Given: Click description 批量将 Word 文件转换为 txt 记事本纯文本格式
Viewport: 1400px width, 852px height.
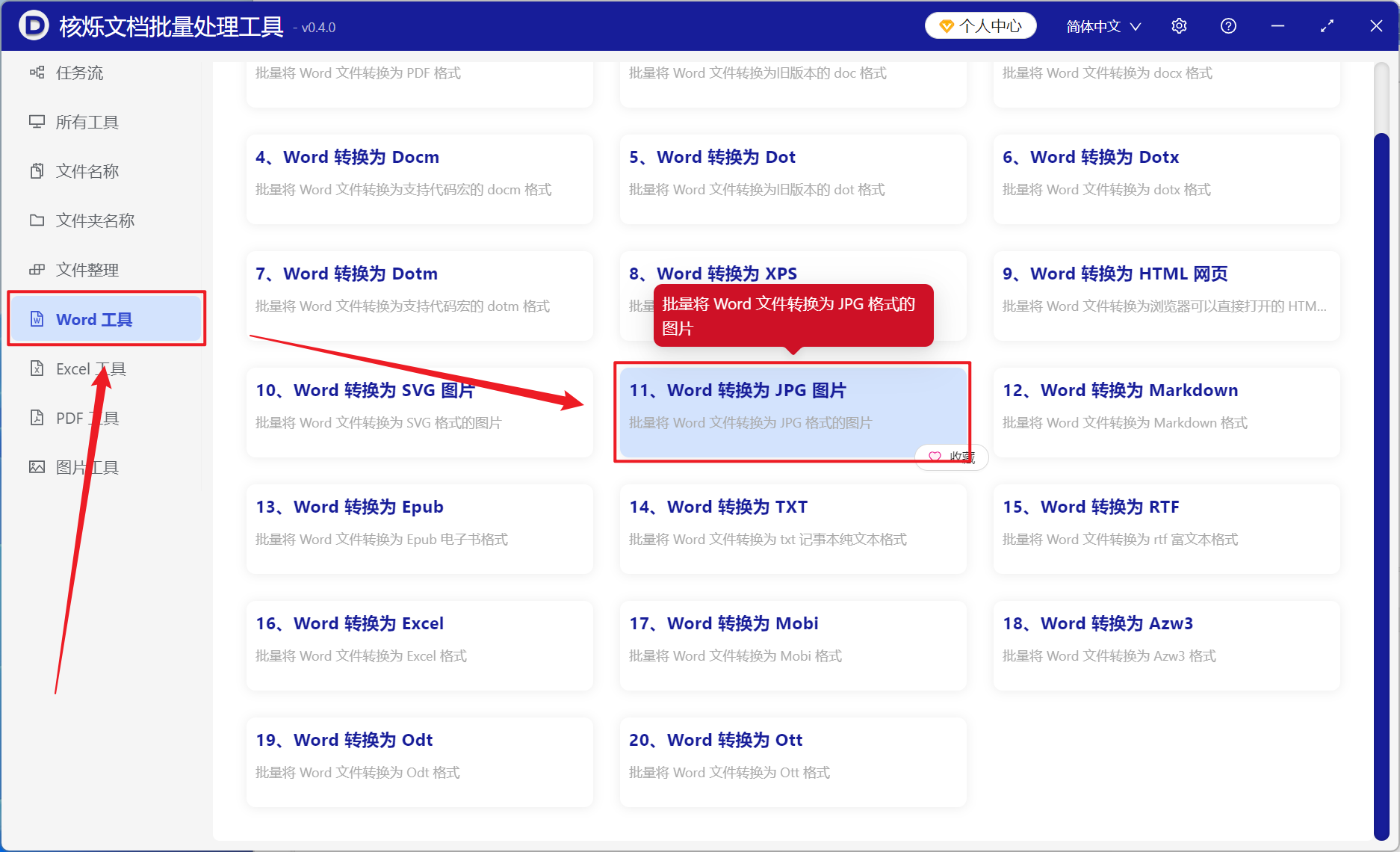Looking at the screenshot, I should [x=768, y=540].
